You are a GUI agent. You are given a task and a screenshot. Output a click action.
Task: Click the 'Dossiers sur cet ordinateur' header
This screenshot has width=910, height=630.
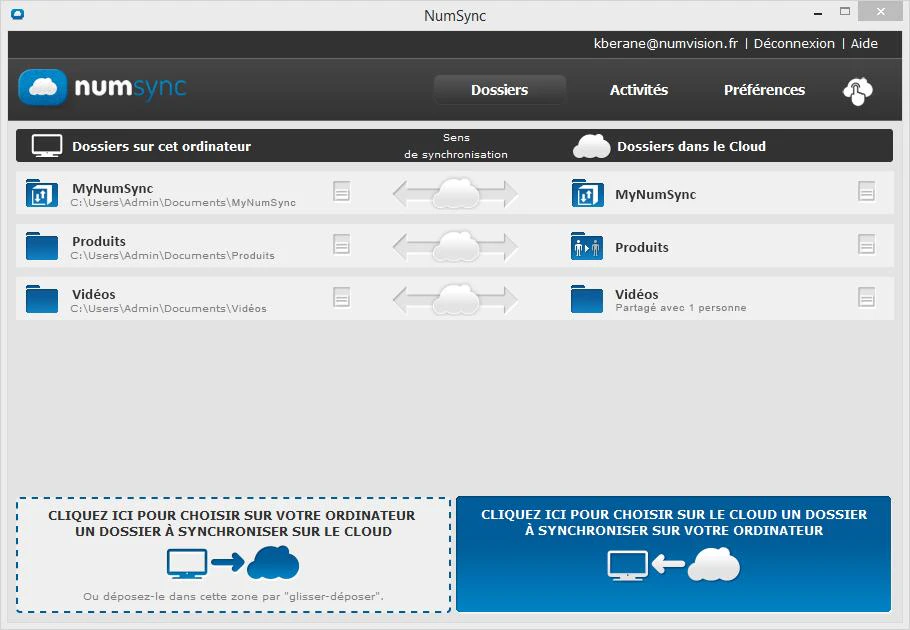pyautogui.click(x=161, y=146)
